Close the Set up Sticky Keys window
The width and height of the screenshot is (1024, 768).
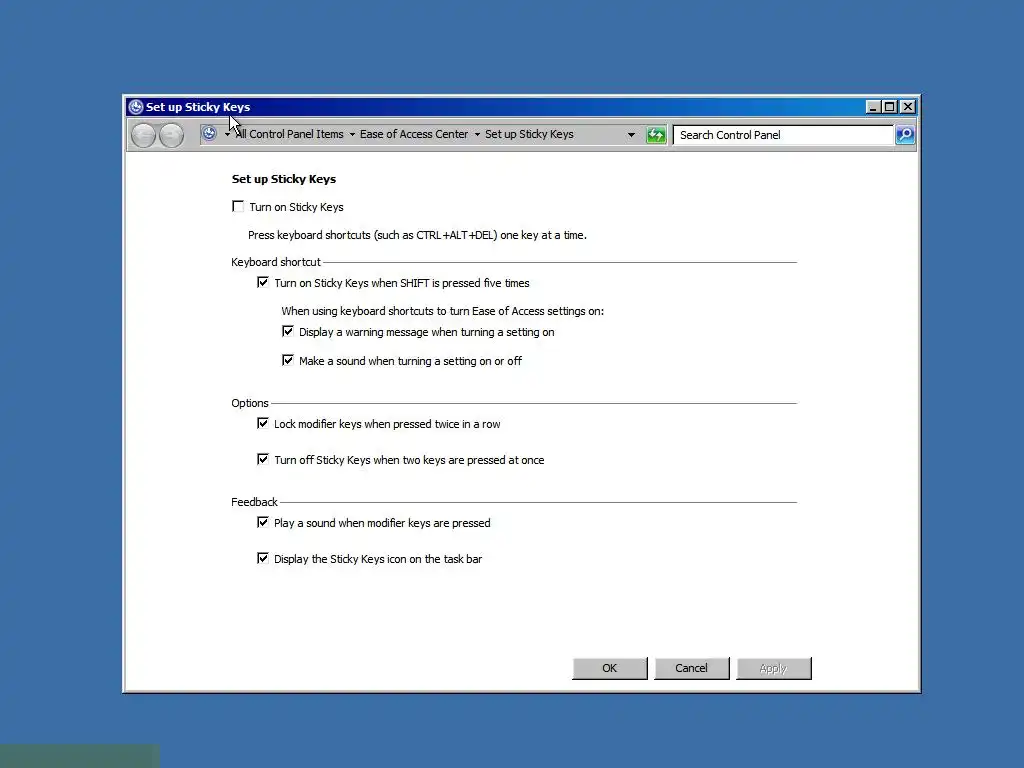908,107
